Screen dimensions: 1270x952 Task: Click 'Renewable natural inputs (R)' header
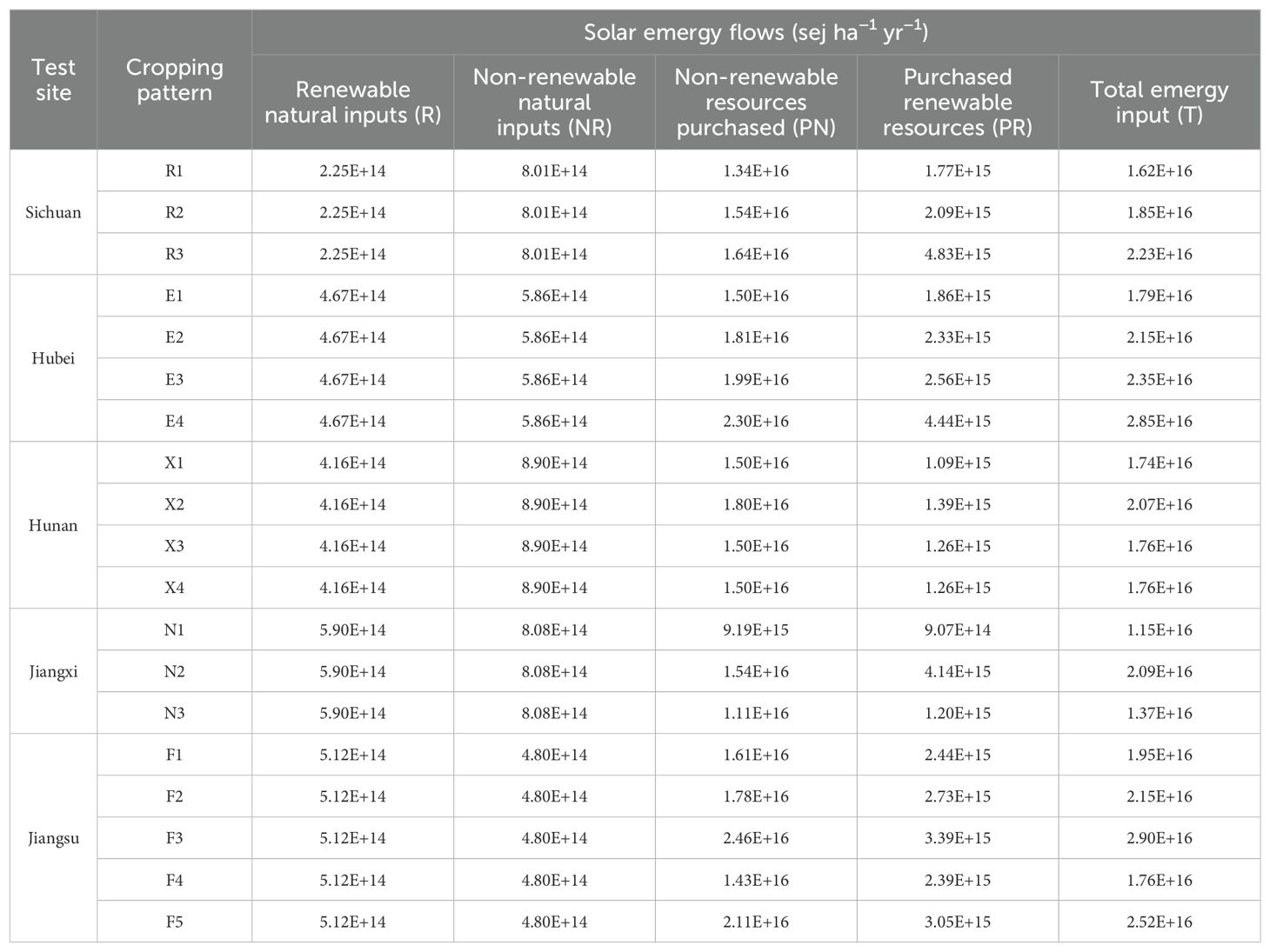pyautogui.click(x=352, y=103)
